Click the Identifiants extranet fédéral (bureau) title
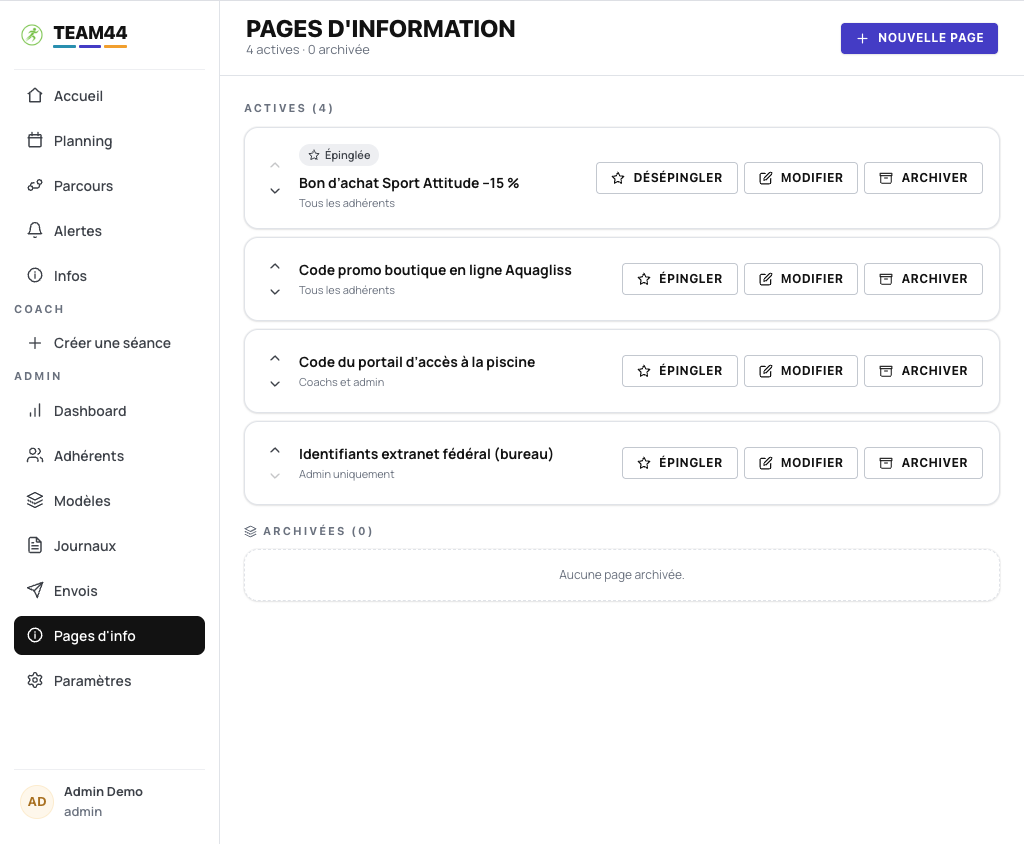This screenshot has width=1024, height=844. click(426, 455)
